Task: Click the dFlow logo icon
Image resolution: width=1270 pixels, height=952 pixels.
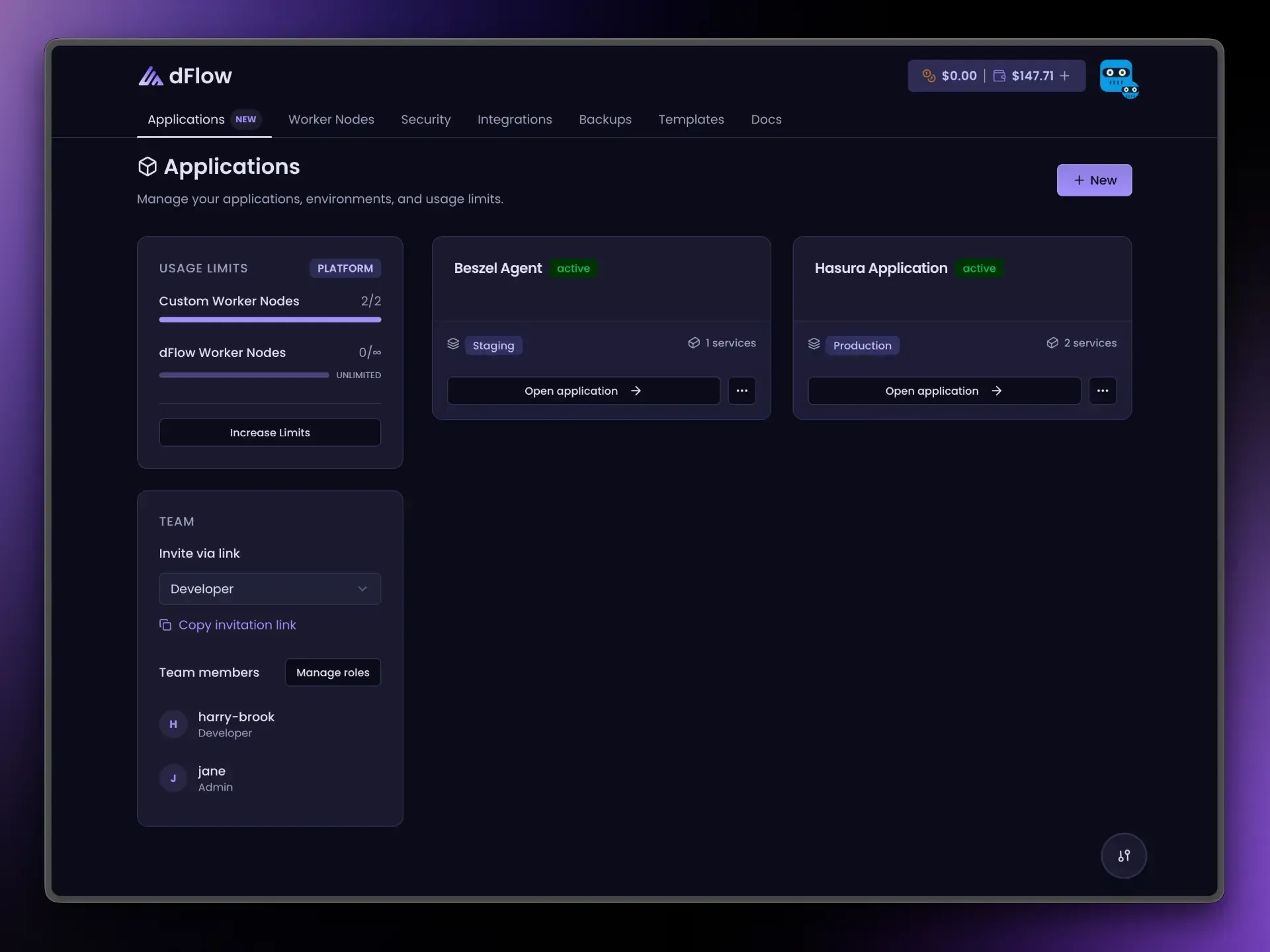Action: (x=150, y=76)
